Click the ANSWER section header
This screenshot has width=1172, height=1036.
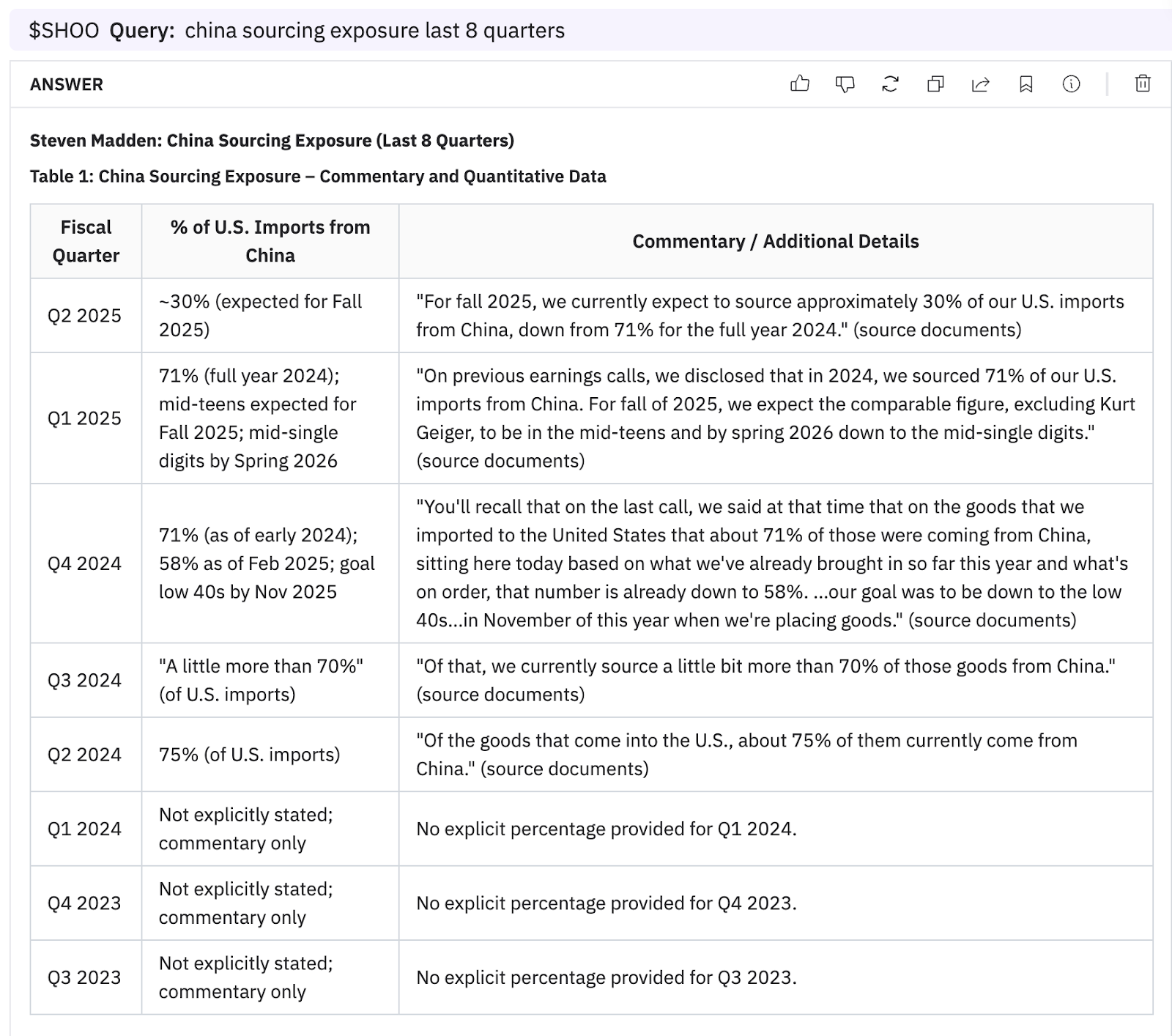click(x=67, y=84)
